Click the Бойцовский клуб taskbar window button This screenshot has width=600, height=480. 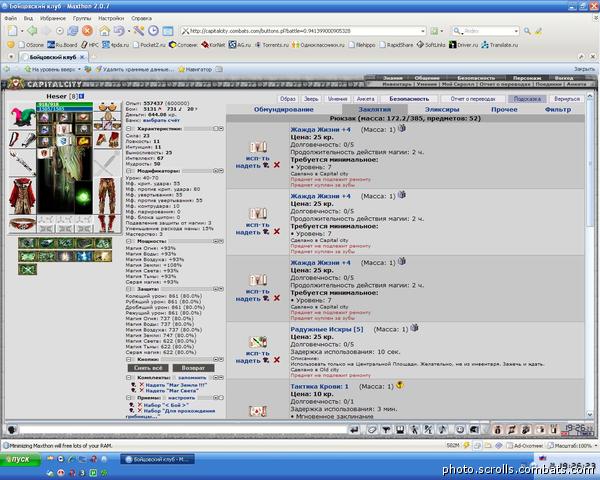coord(157,459)
